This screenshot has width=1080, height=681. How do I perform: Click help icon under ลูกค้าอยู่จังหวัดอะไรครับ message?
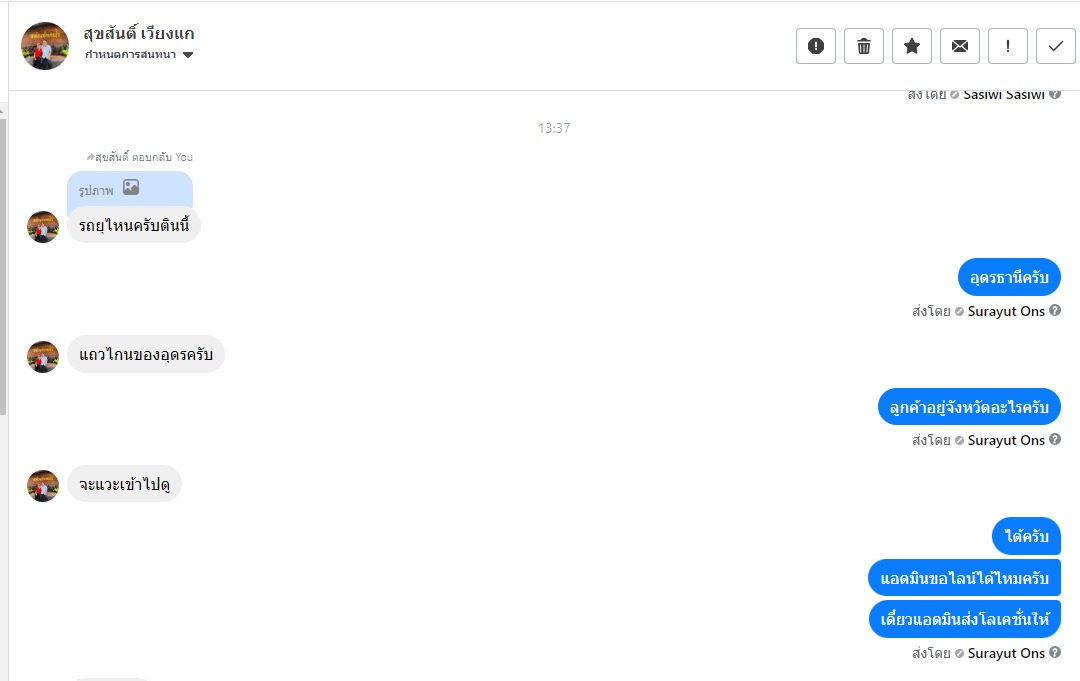(x=1055, y=440)
